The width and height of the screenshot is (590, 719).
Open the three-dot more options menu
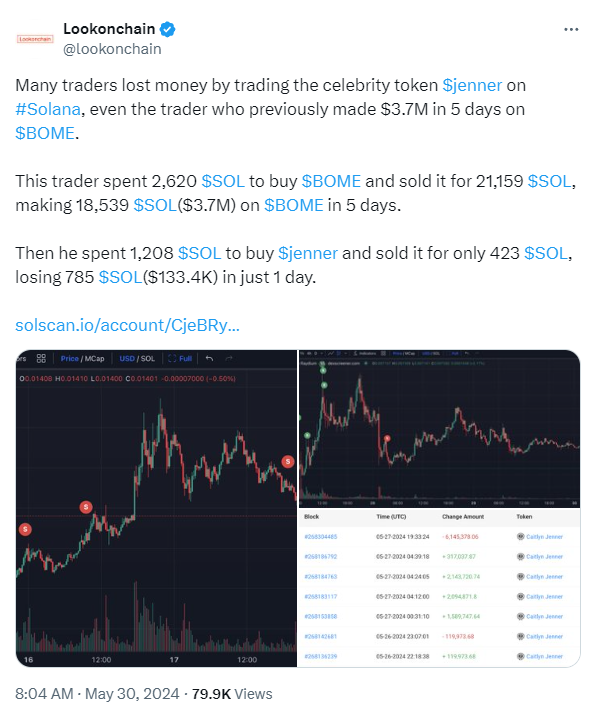(x=571, y=29)
